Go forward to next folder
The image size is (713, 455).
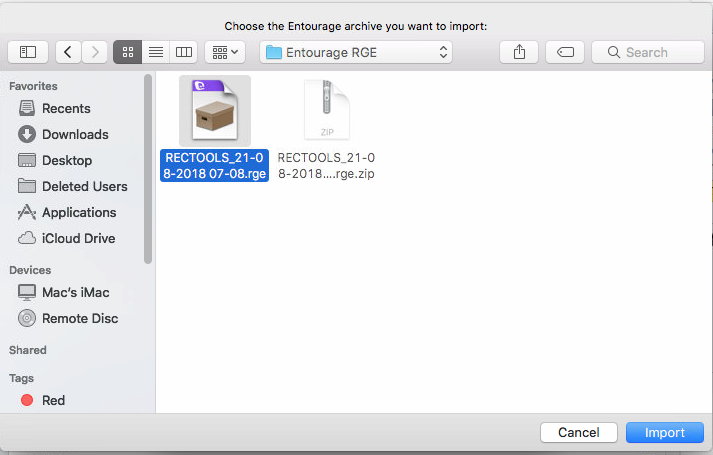click(95, 52)
